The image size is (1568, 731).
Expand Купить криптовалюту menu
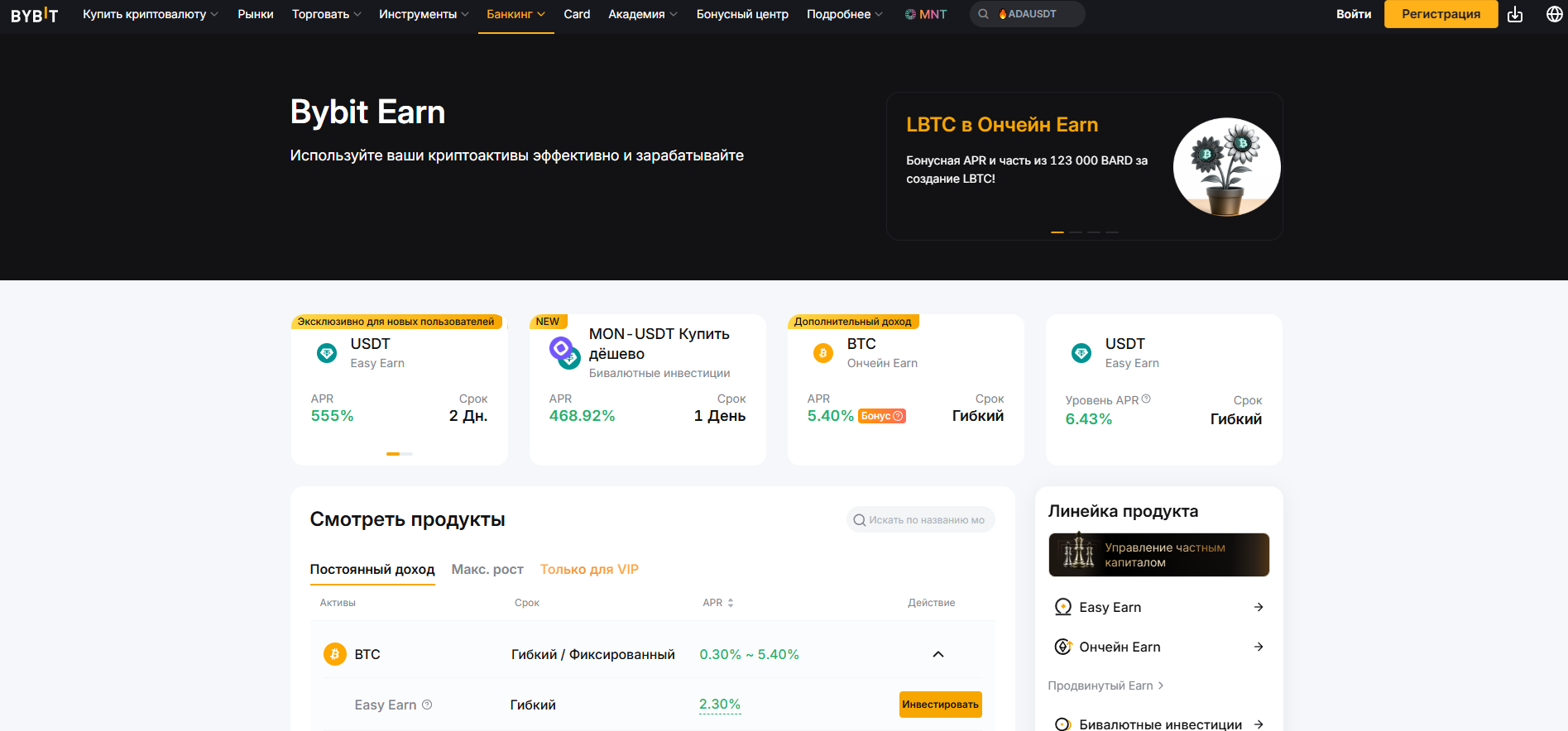(x=151, y=14)
